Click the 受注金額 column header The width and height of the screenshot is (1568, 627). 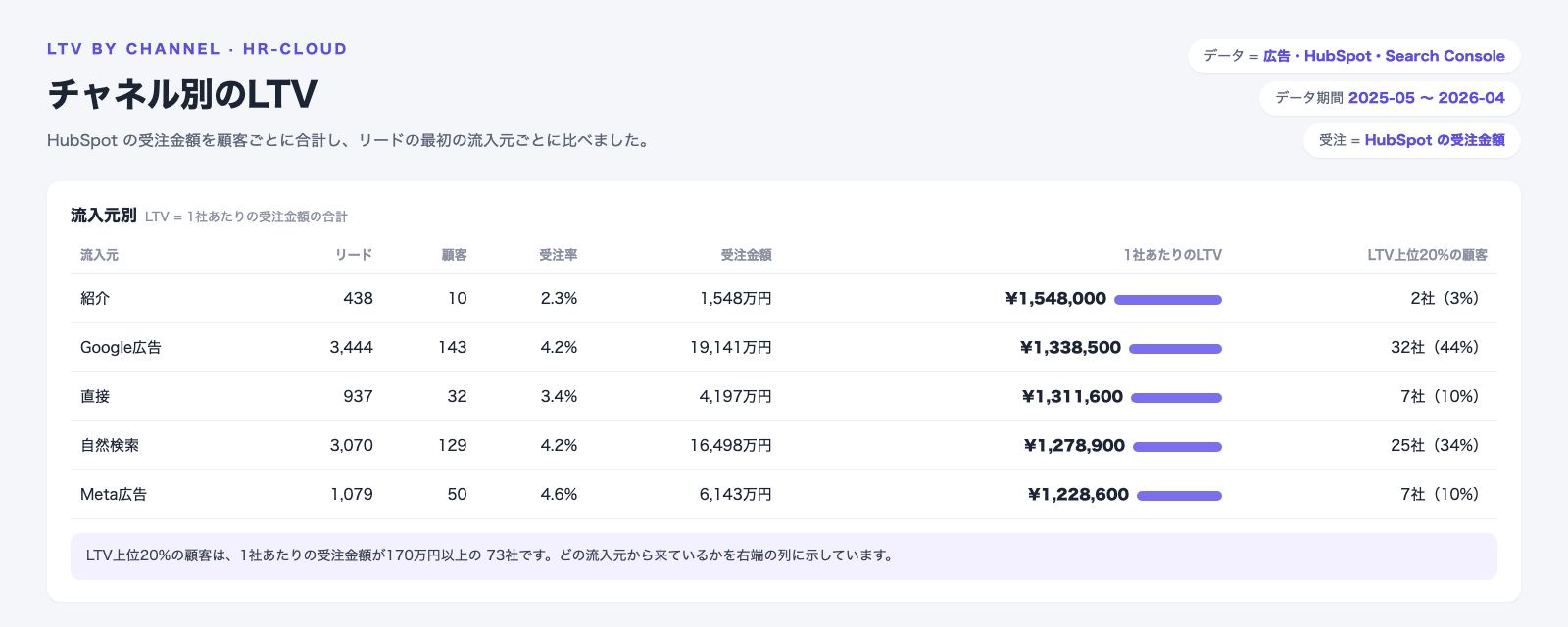coord(747,255)
